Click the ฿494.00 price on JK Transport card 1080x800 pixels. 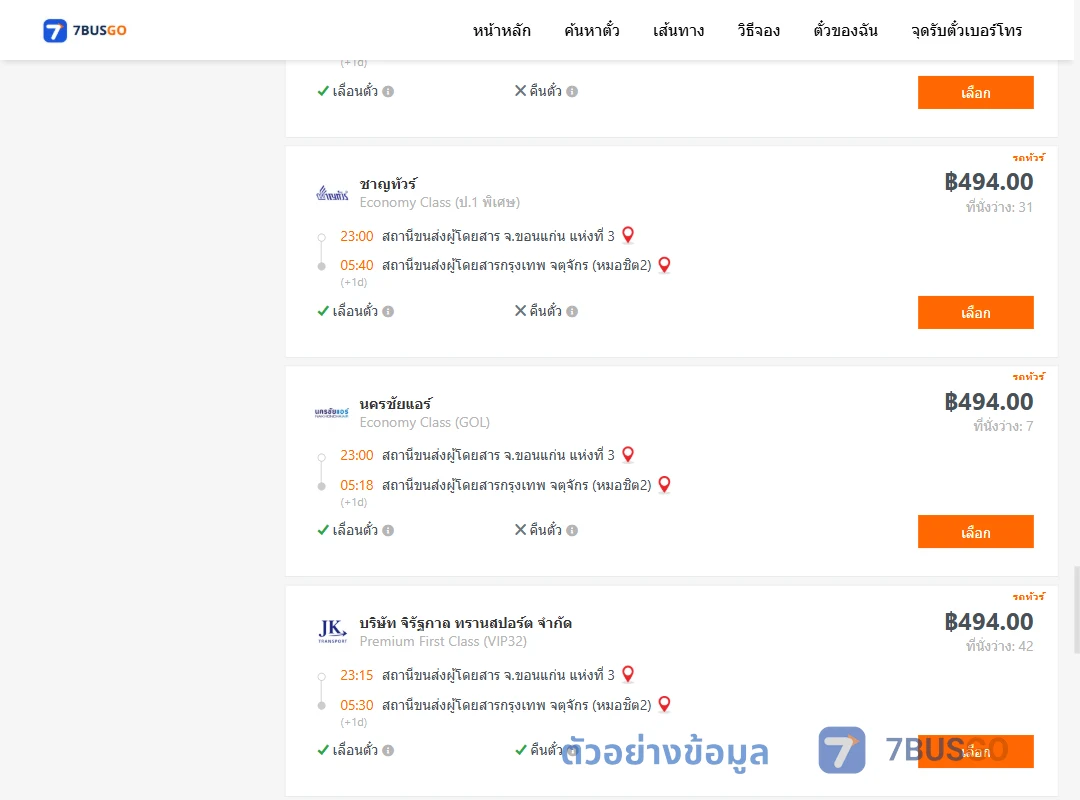coord(988,622)
